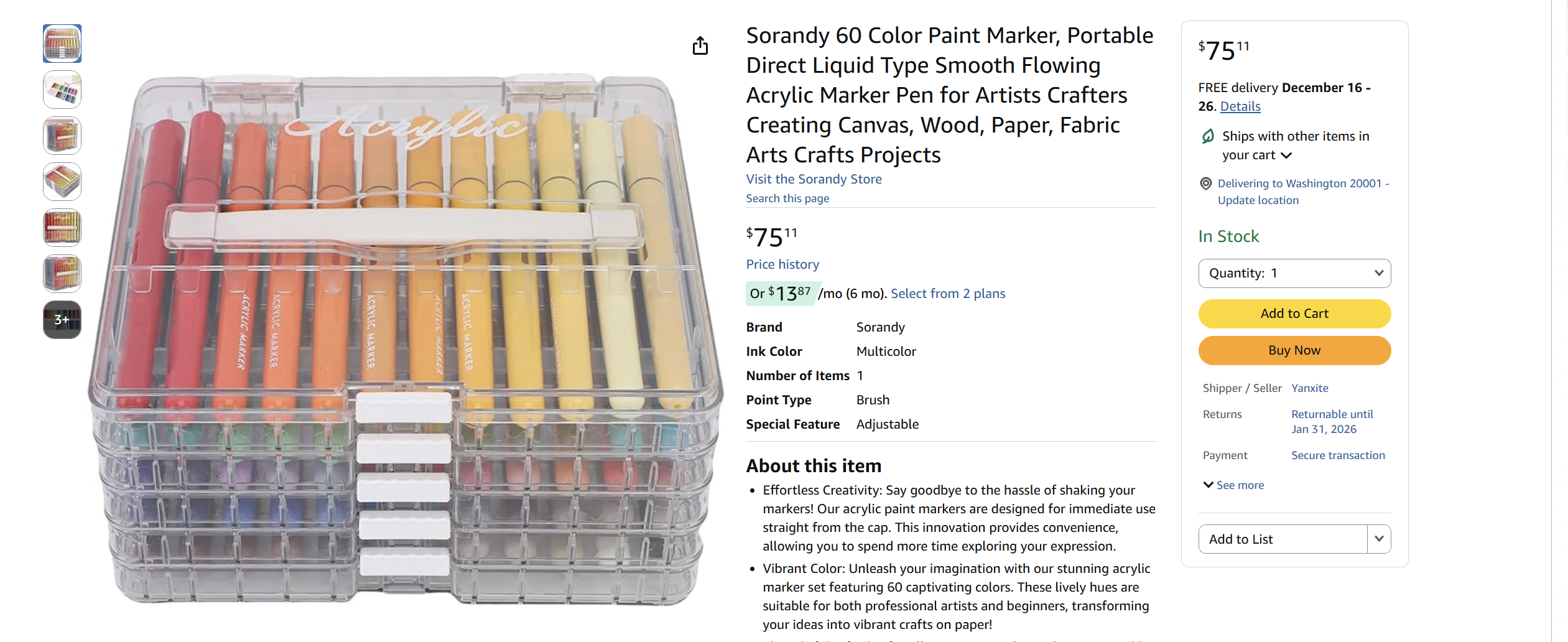Open the Secure transaction link
Screen dimensions: 1568x642
pos(1338,455)
